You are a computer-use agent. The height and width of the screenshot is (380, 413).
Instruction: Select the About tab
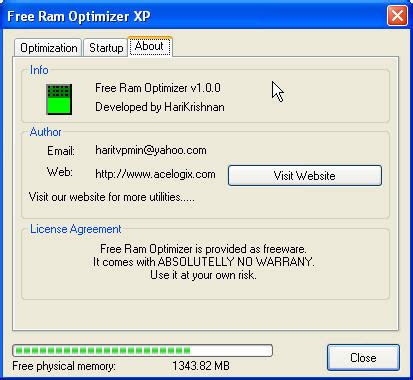point(150,46)
